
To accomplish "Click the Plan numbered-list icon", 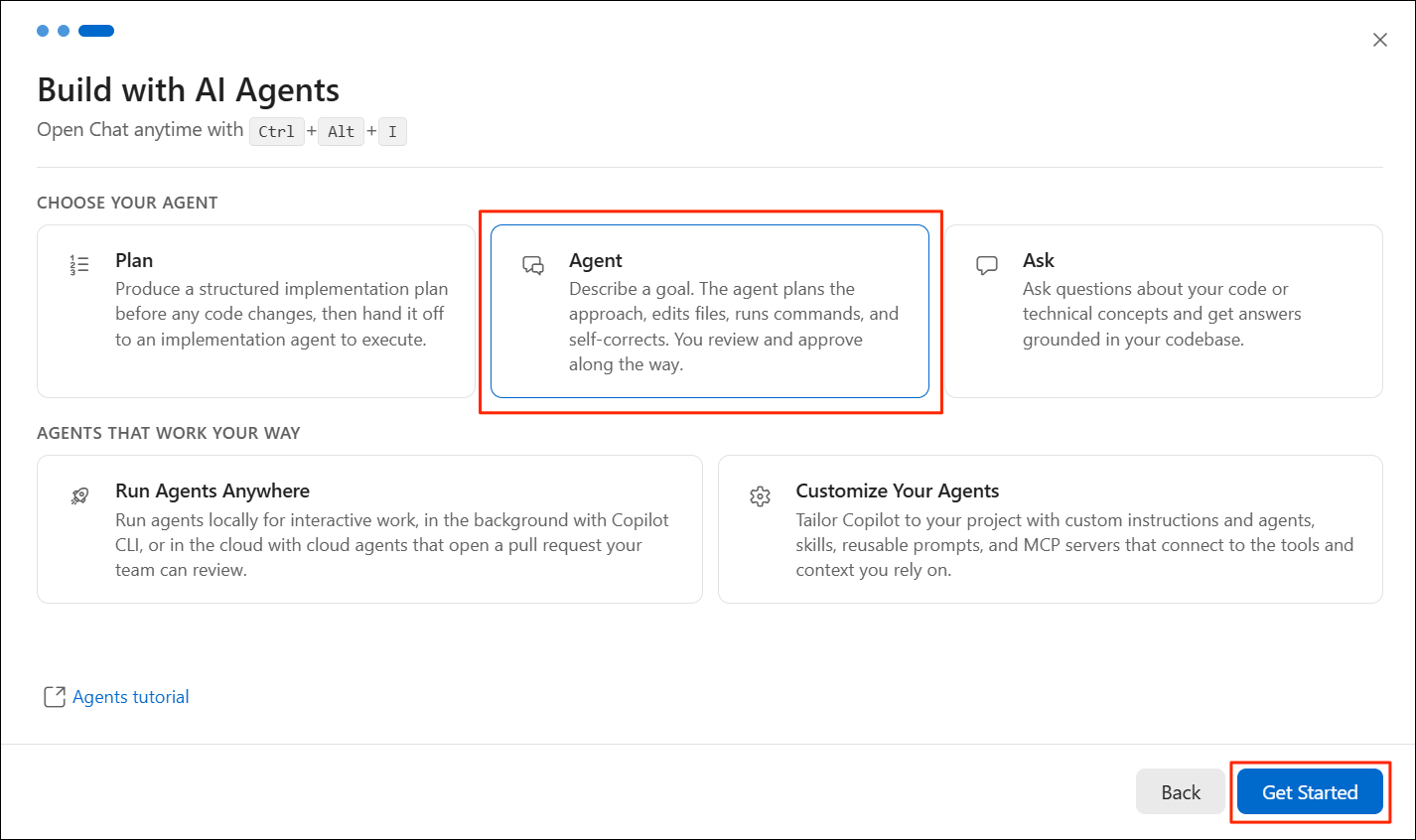I will click(79, 264).
